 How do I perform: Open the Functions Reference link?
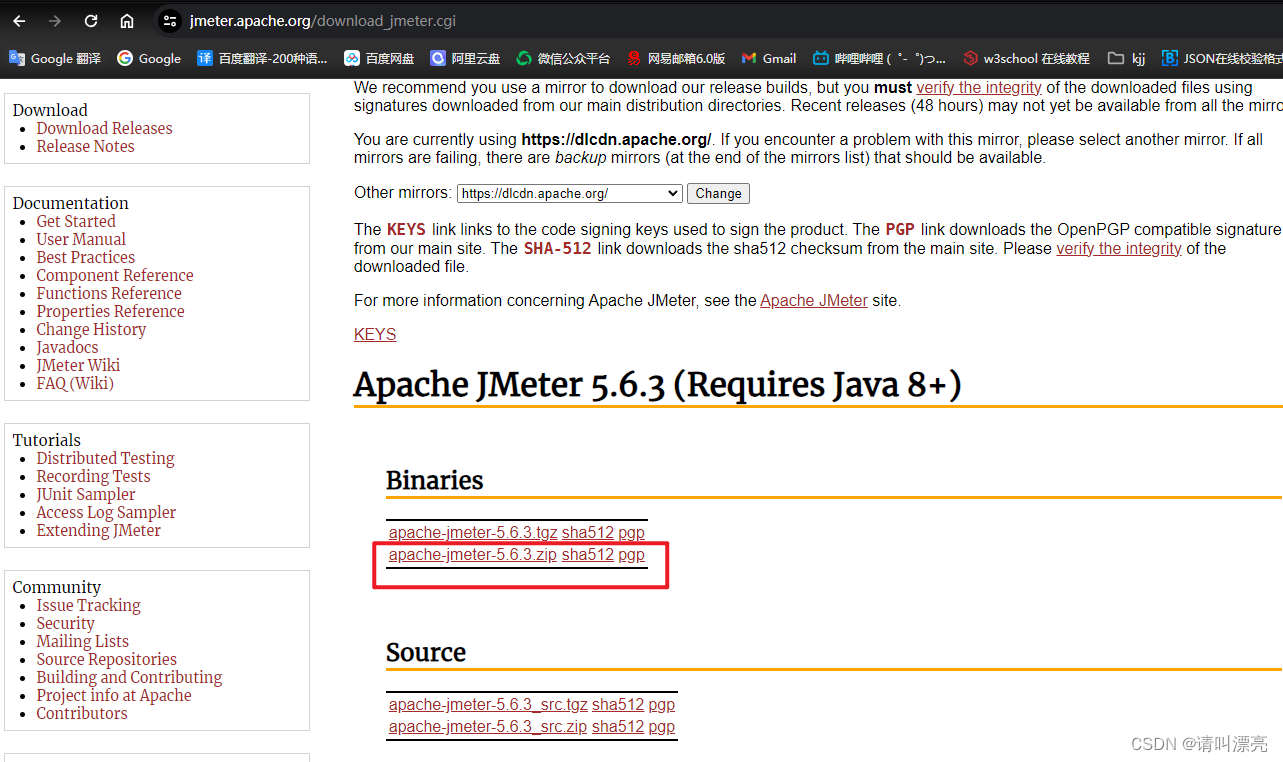coord(109,293)
